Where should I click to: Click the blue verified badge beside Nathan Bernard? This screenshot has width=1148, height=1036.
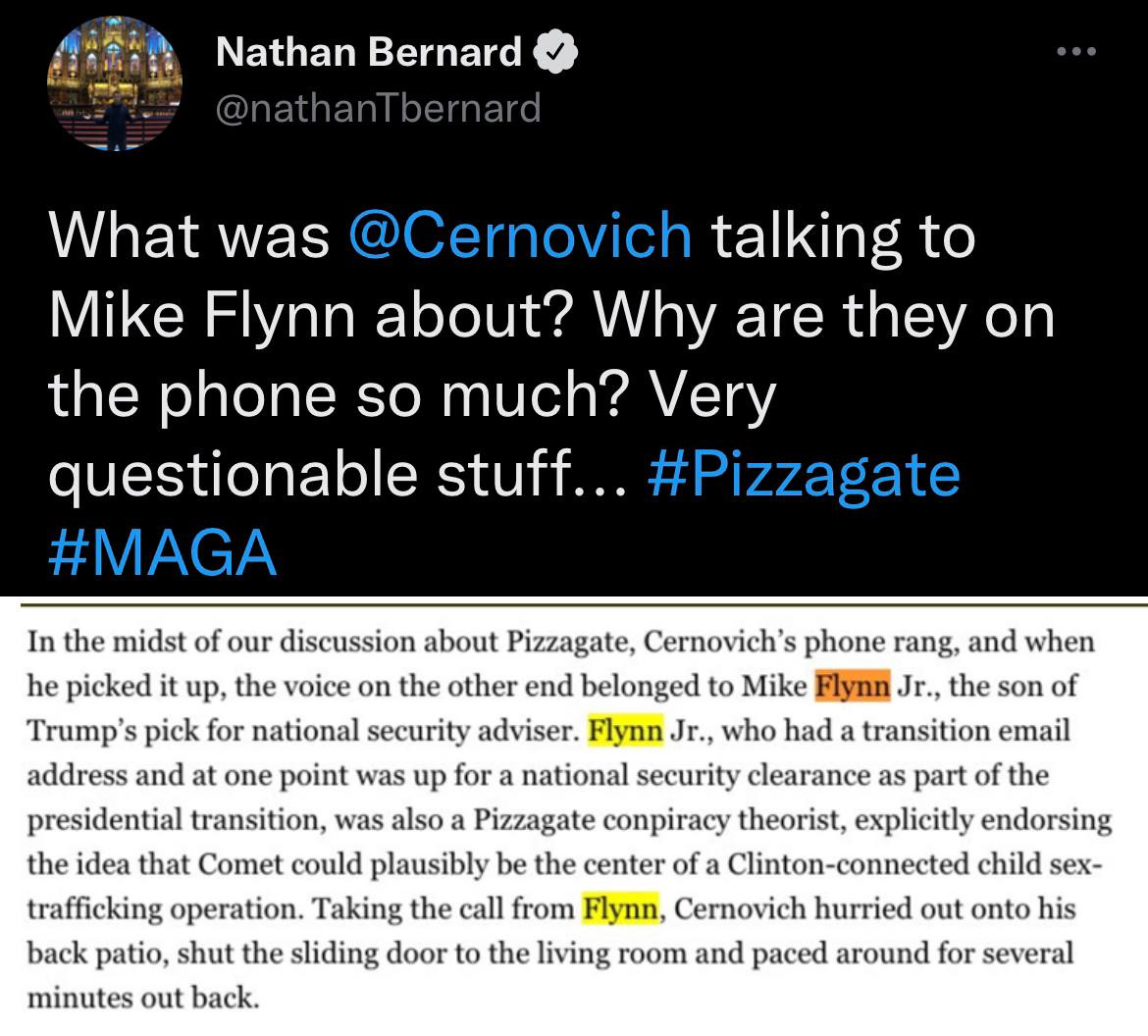[x=555, y=52]
